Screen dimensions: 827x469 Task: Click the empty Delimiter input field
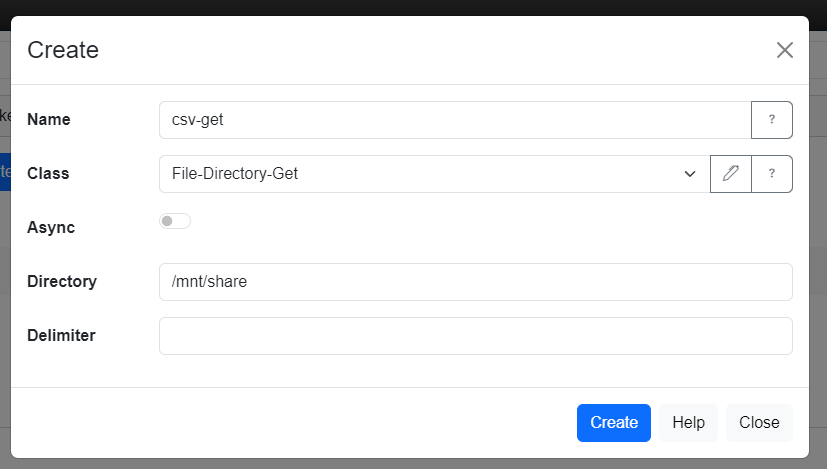pyautogui.click(x=475, y=336)
